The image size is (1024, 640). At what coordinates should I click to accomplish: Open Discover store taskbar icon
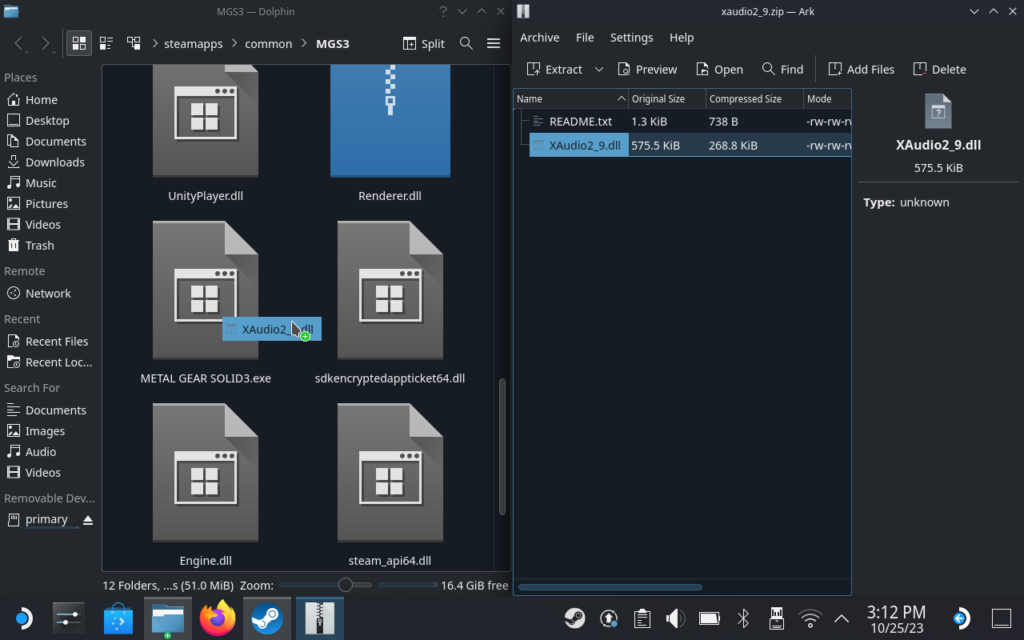[118, 618]
